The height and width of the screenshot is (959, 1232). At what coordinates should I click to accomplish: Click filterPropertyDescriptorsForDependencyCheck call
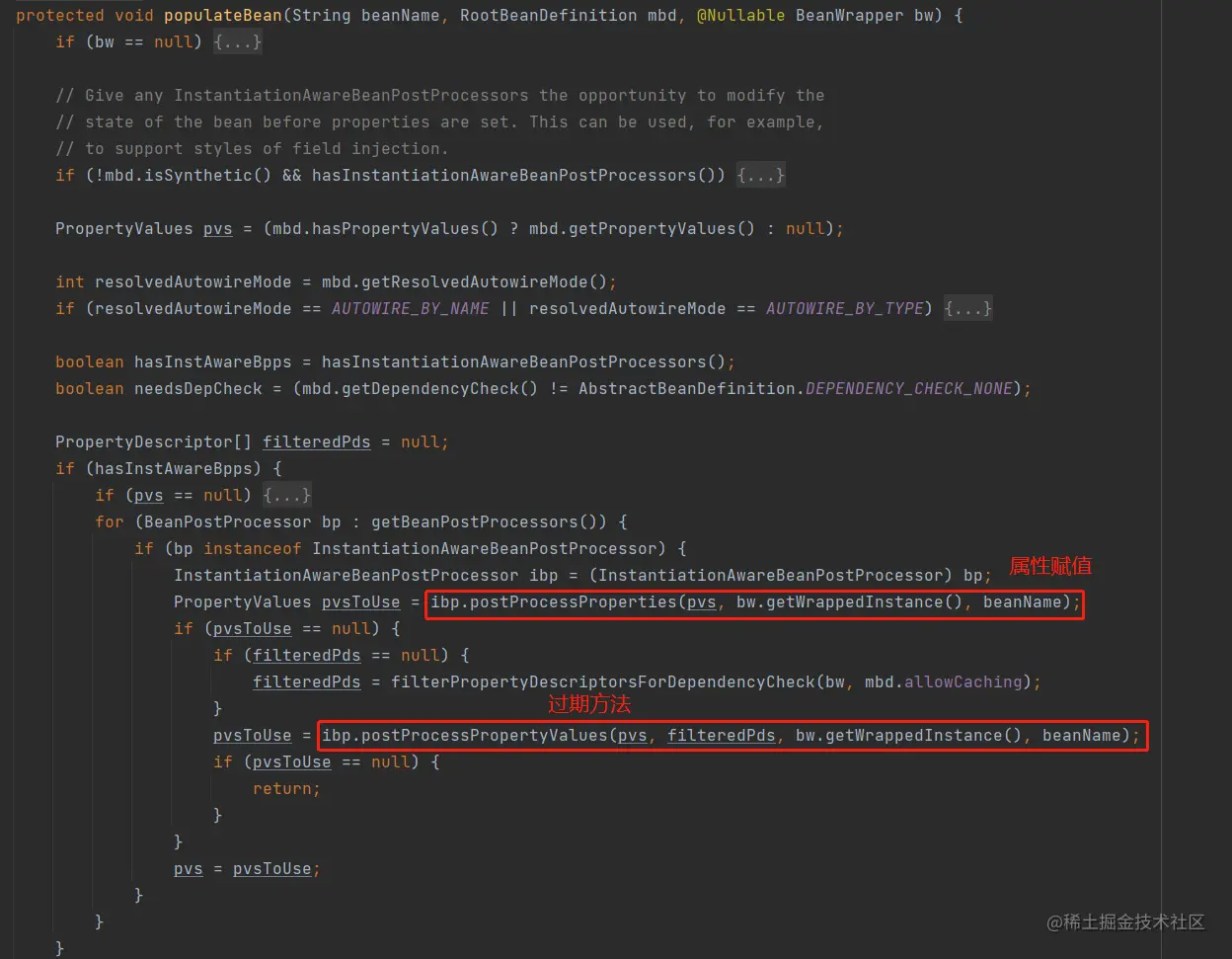pos(603,682)
